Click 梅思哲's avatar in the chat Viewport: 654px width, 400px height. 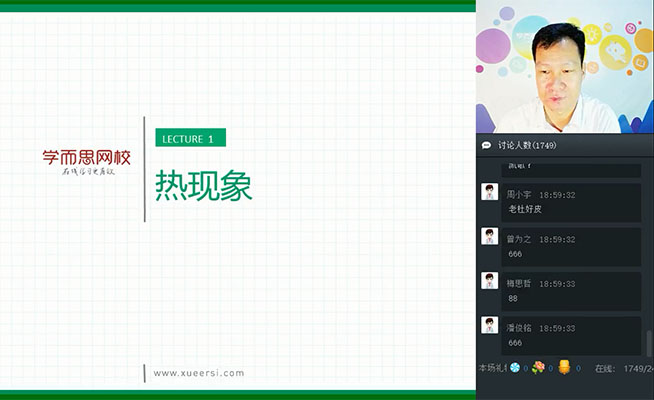(x=489, y=281)
